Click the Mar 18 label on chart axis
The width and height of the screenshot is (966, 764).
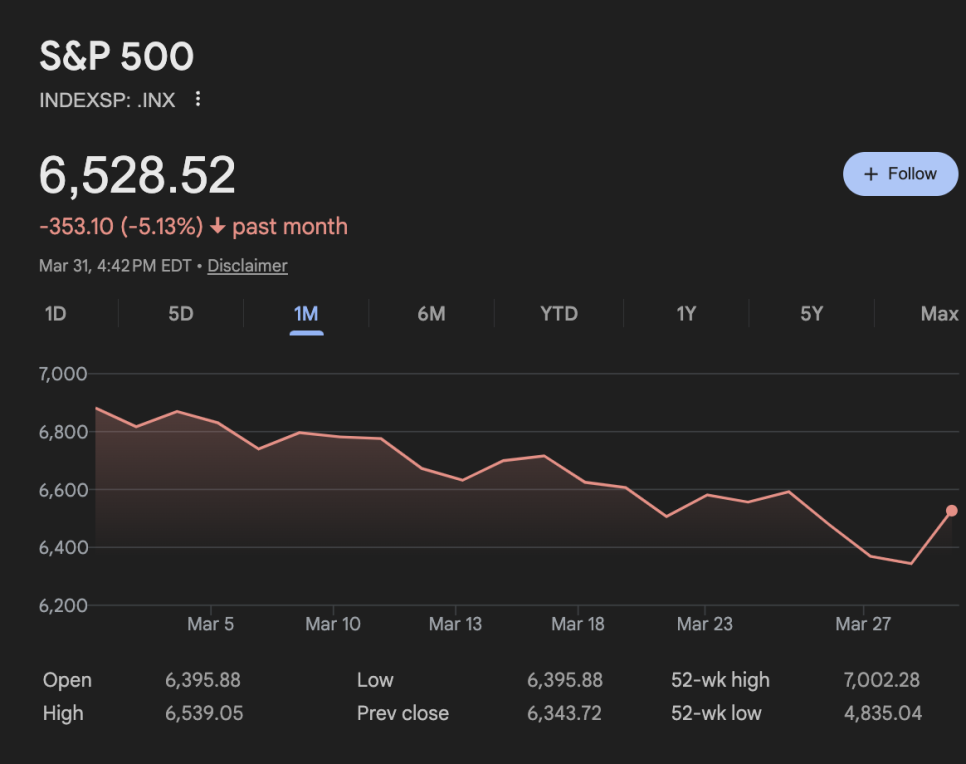pos(578,624)
